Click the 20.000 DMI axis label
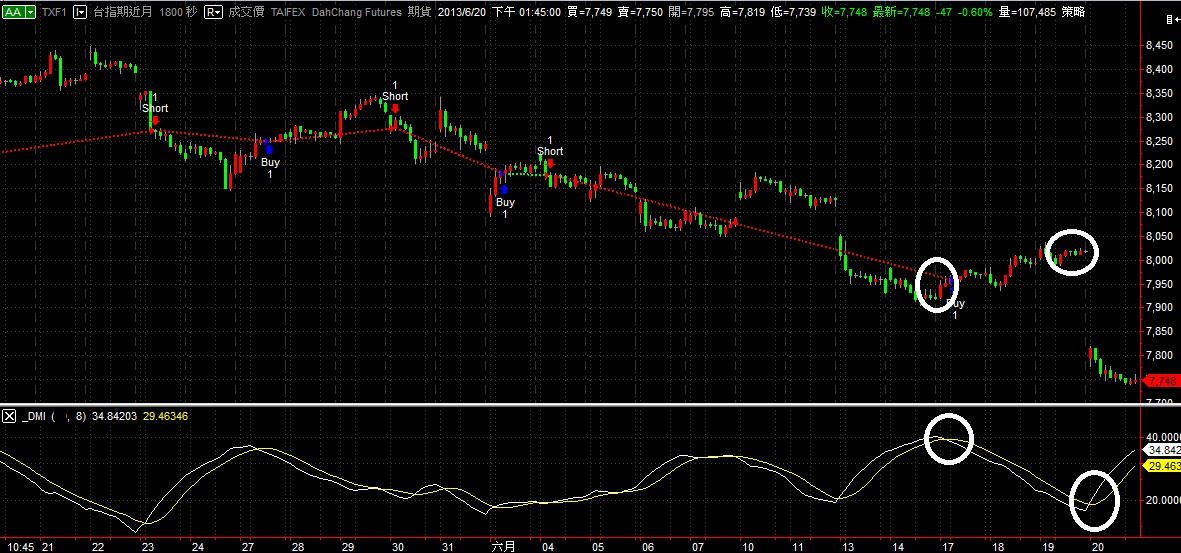The image size is (1181, 553). 1162,500
